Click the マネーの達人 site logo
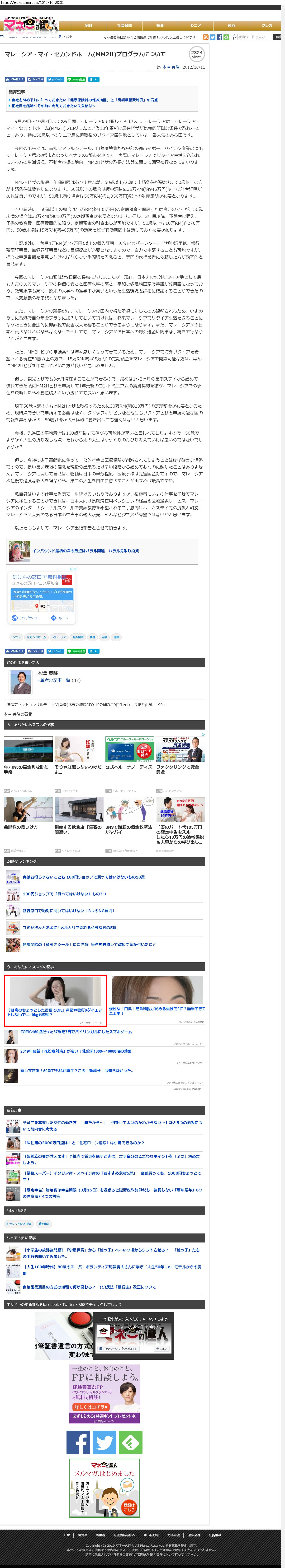 point(31,24)
